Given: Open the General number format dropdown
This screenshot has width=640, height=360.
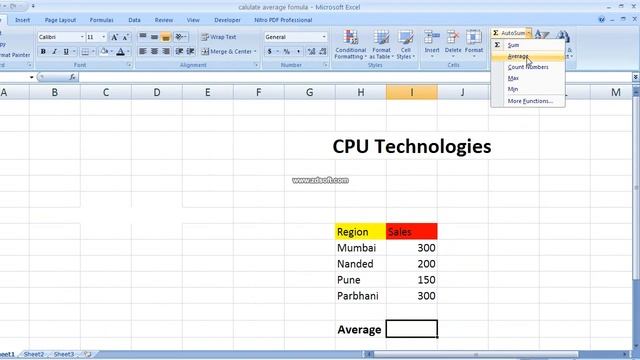Looking at the screenshot, I should click(x=324, y=37).
